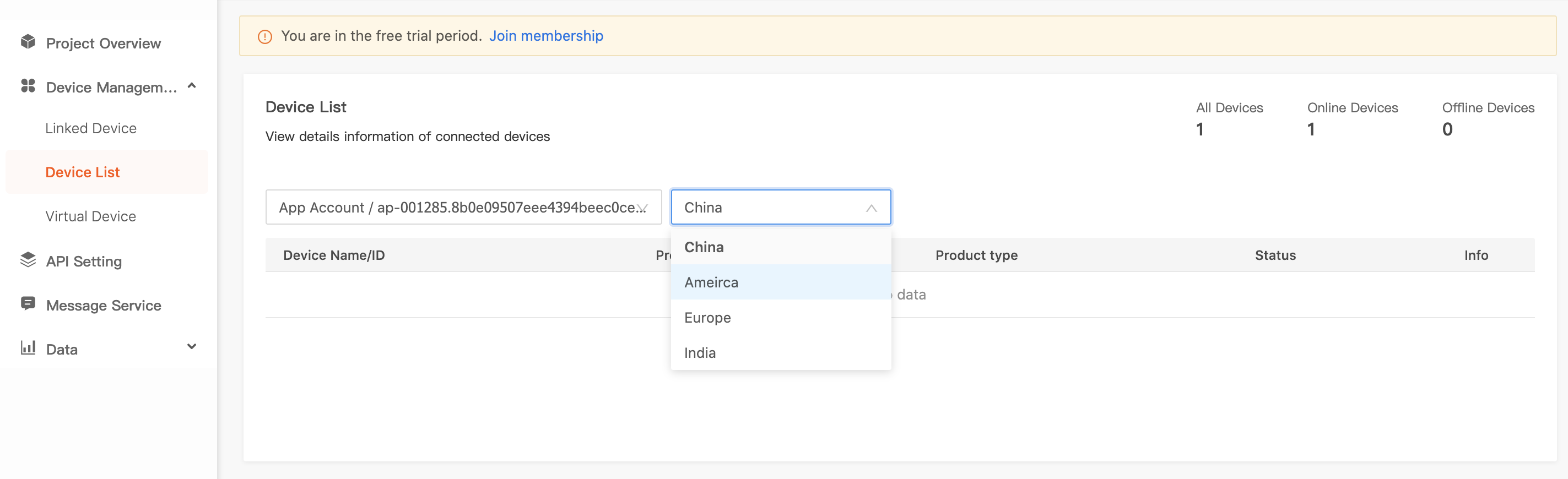Click the Device Management grid icon
This screenshot has width=1568, height=479.
tap(28, 86)
